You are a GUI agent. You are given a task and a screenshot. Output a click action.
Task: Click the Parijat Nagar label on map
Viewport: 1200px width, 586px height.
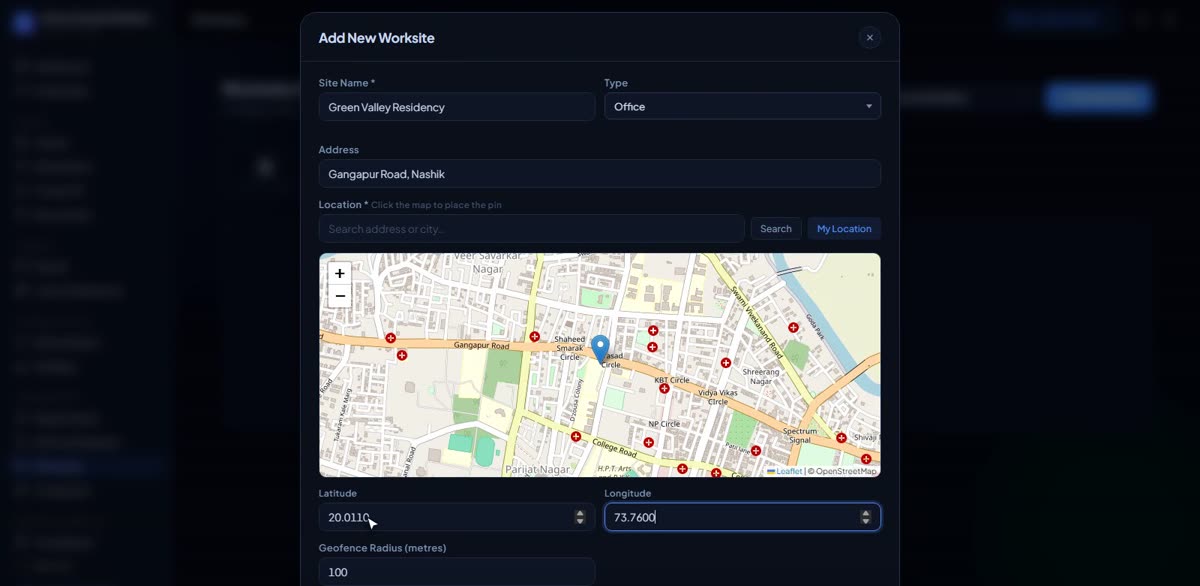(x=537, y=469)
